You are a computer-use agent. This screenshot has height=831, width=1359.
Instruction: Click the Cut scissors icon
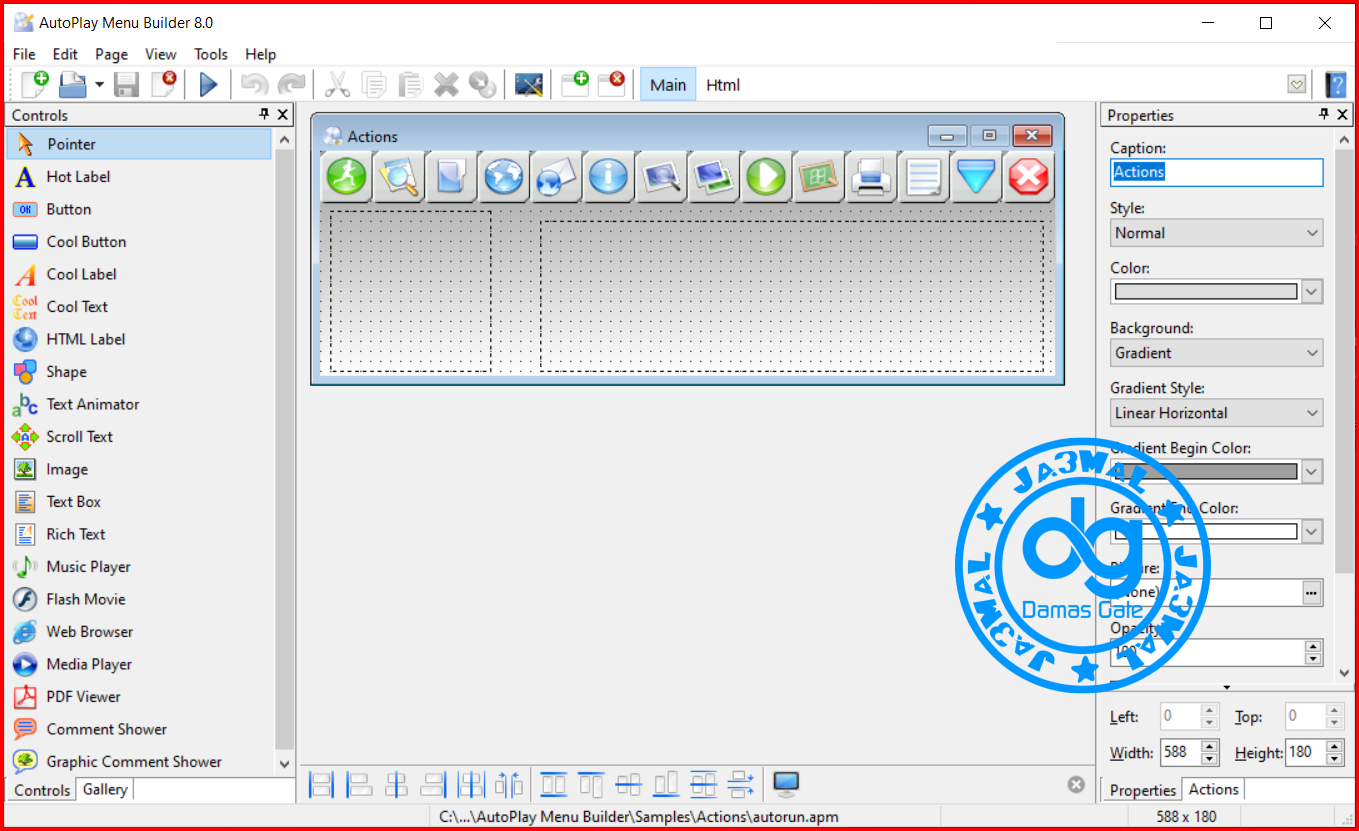(338, 84)
